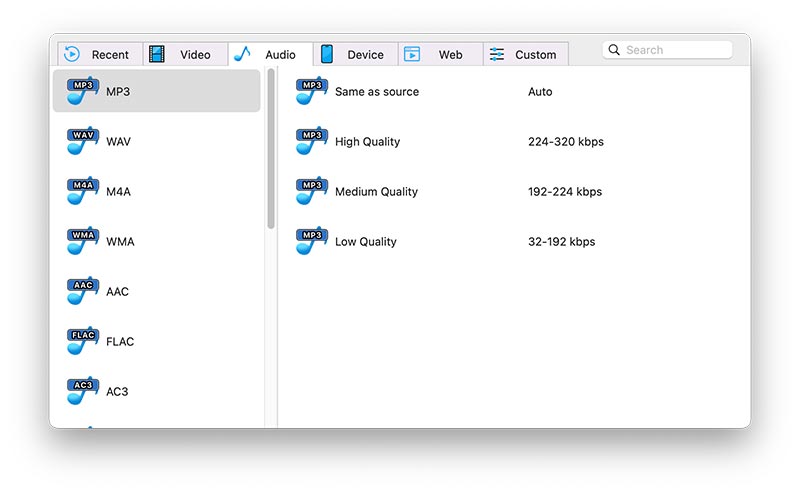Click the 32-192 kbps value
The width and height of the screenshot is (800, 493).
(x=562, y=242)
